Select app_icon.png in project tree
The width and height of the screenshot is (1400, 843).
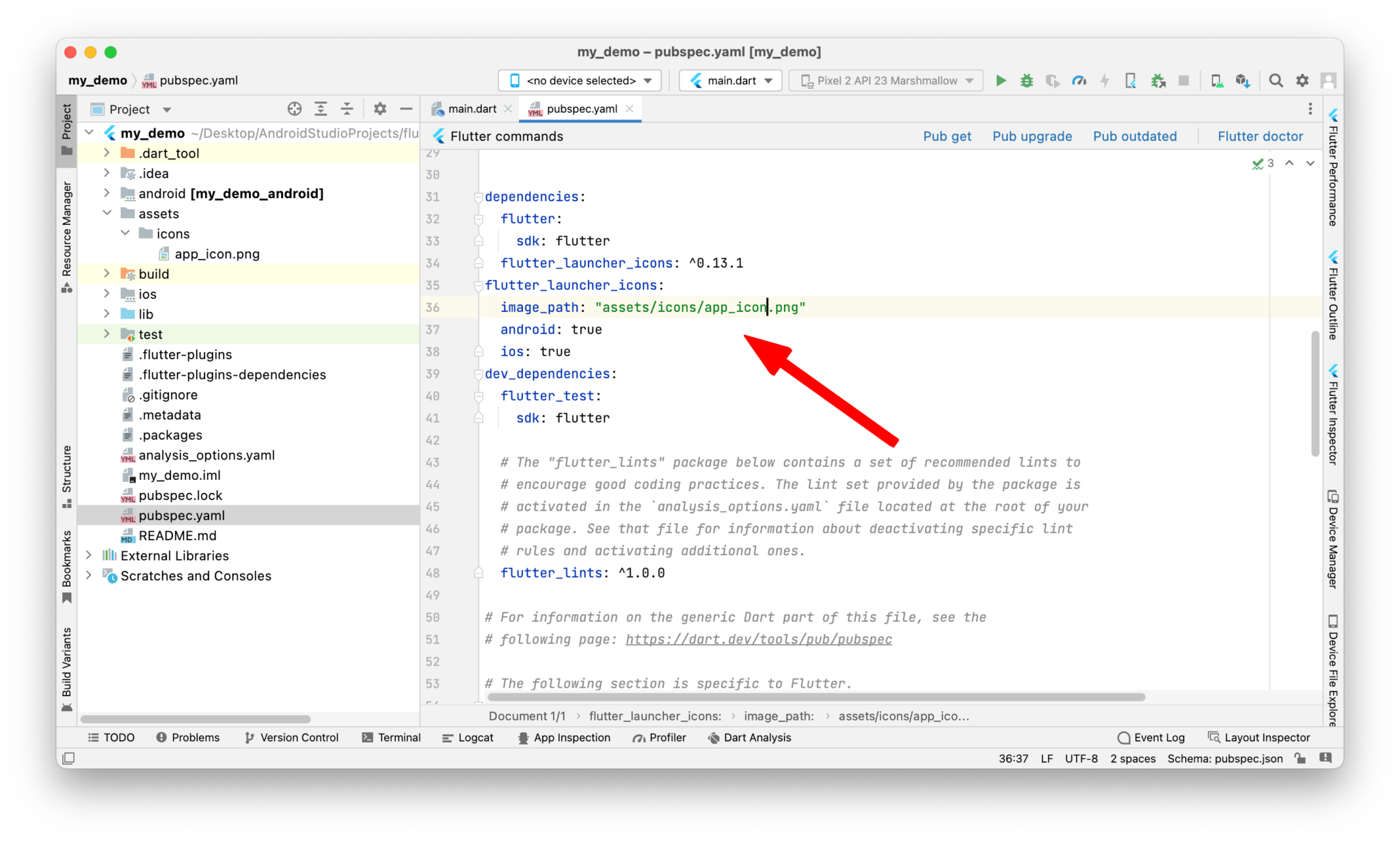coord(217,254)
